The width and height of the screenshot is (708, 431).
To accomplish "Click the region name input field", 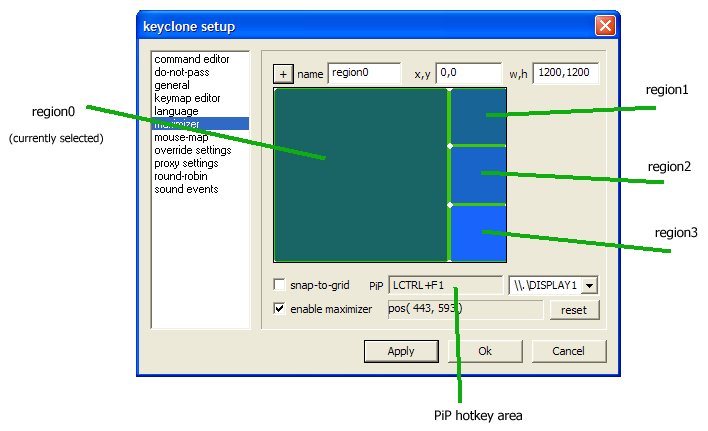I will click(364, 73).
